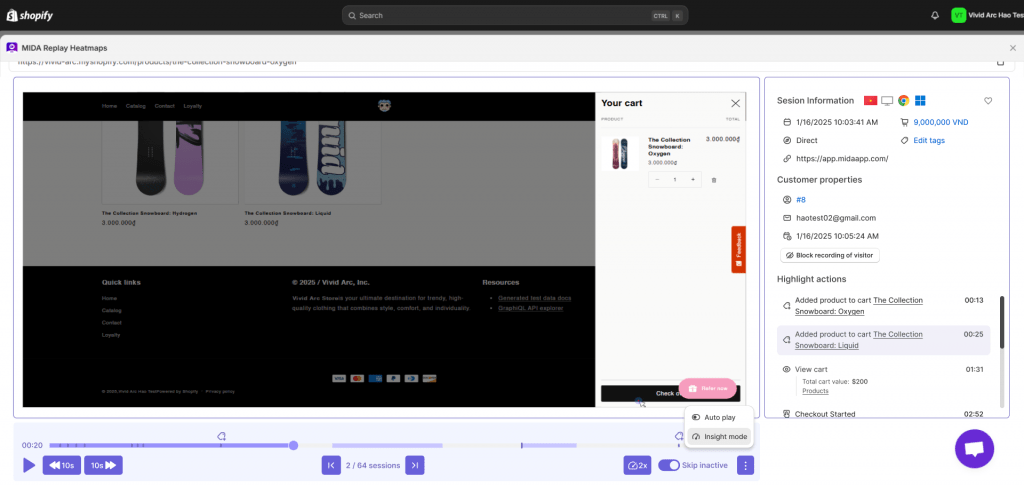The width and height of the screenshot is (1024, 486).
Task: Click the play button in replay controls
Action: coord(29,465)
